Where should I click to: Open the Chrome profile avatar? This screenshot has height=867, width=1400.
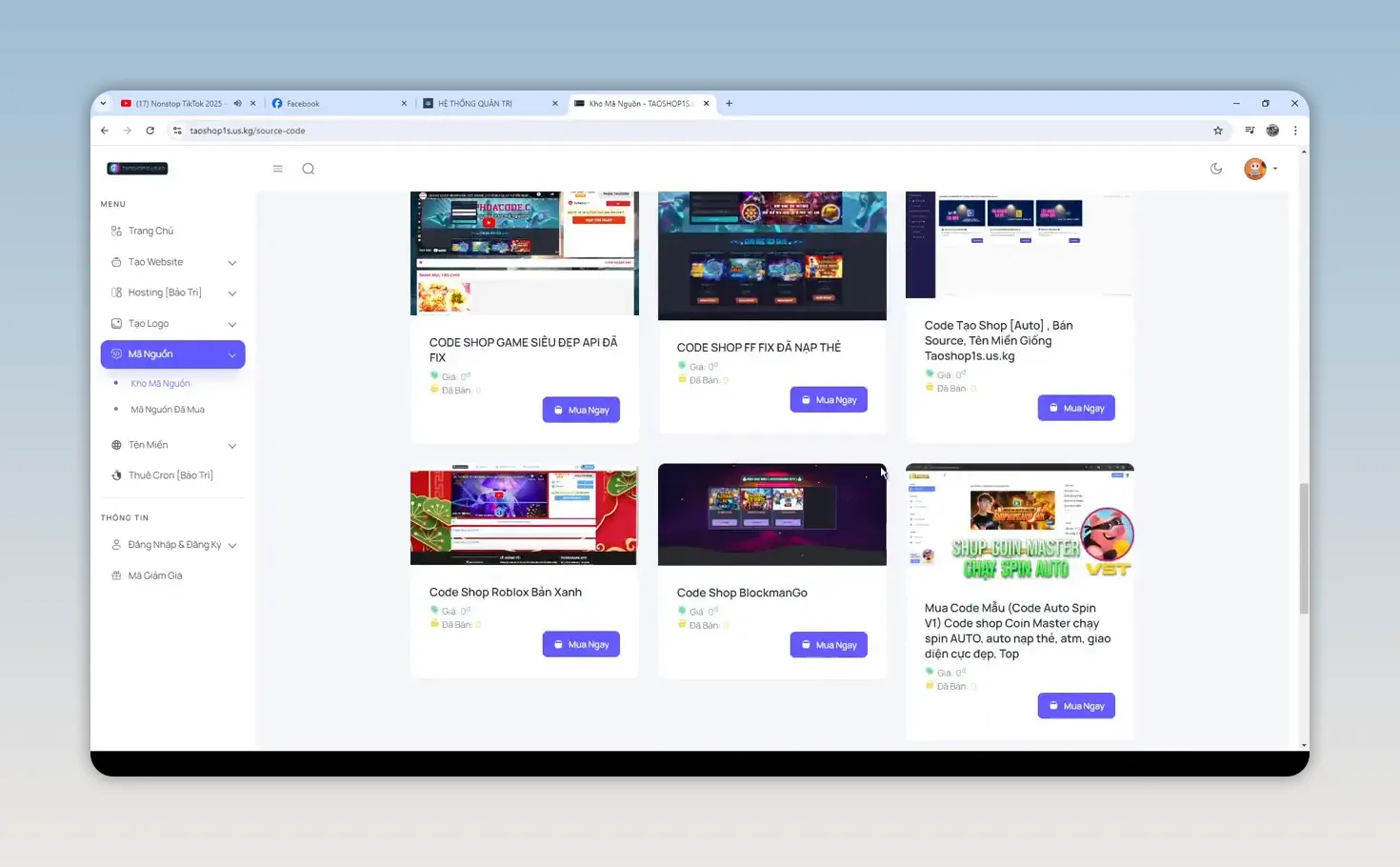[x=1272, y=131]
